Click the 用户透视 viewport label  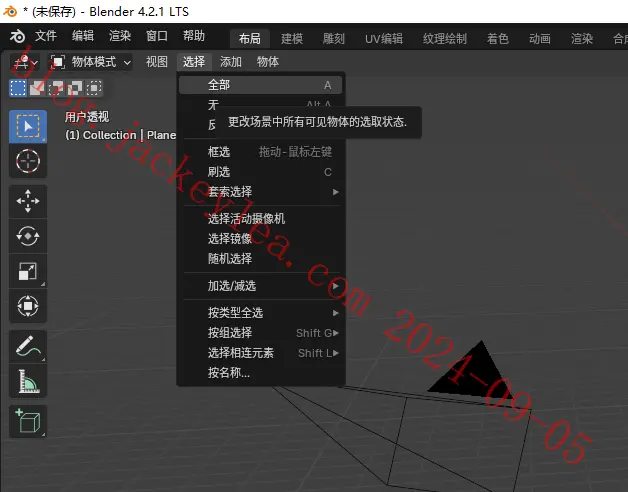point(87,117)
